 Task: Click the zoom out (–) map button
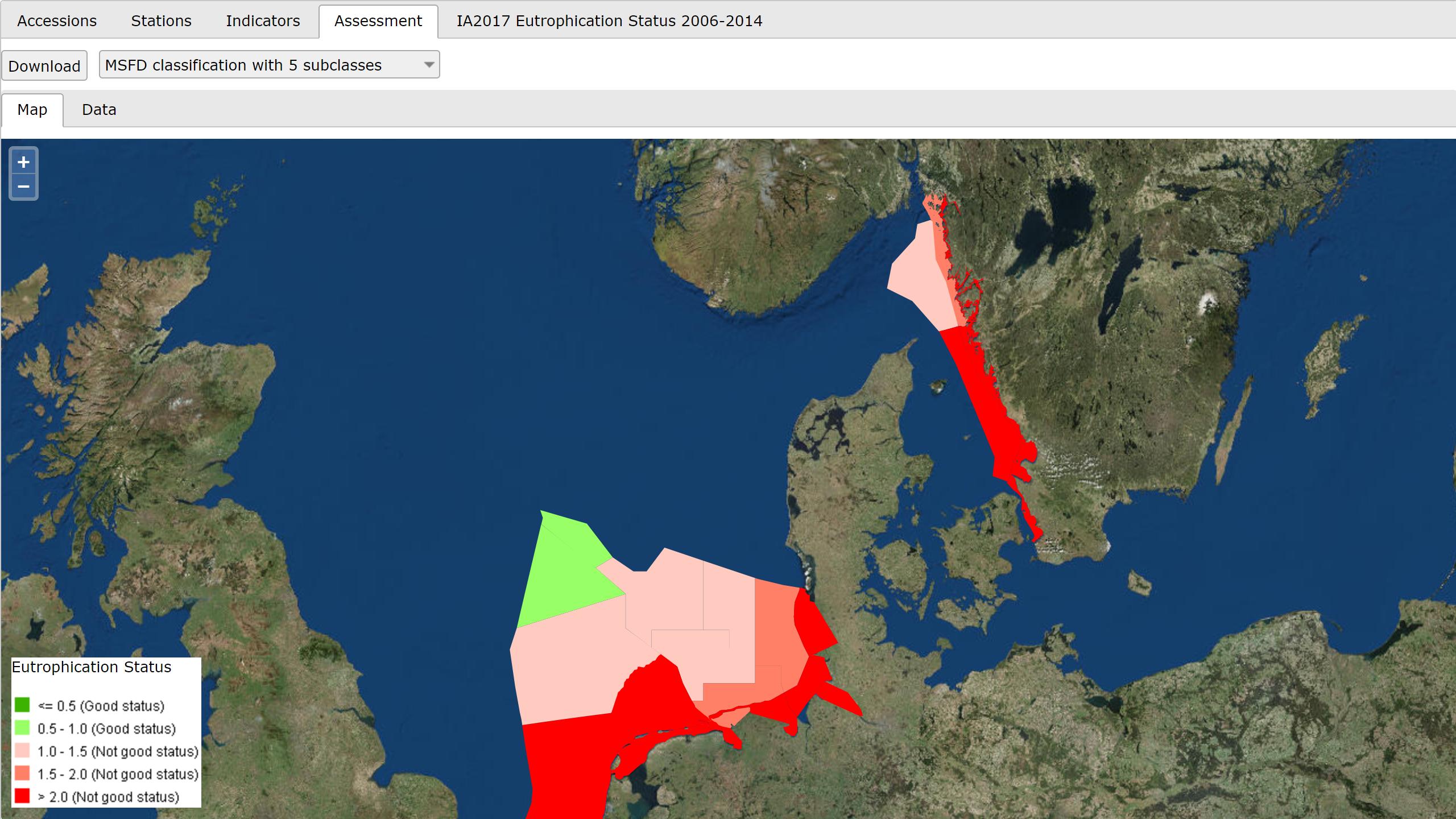pos(23,186)
